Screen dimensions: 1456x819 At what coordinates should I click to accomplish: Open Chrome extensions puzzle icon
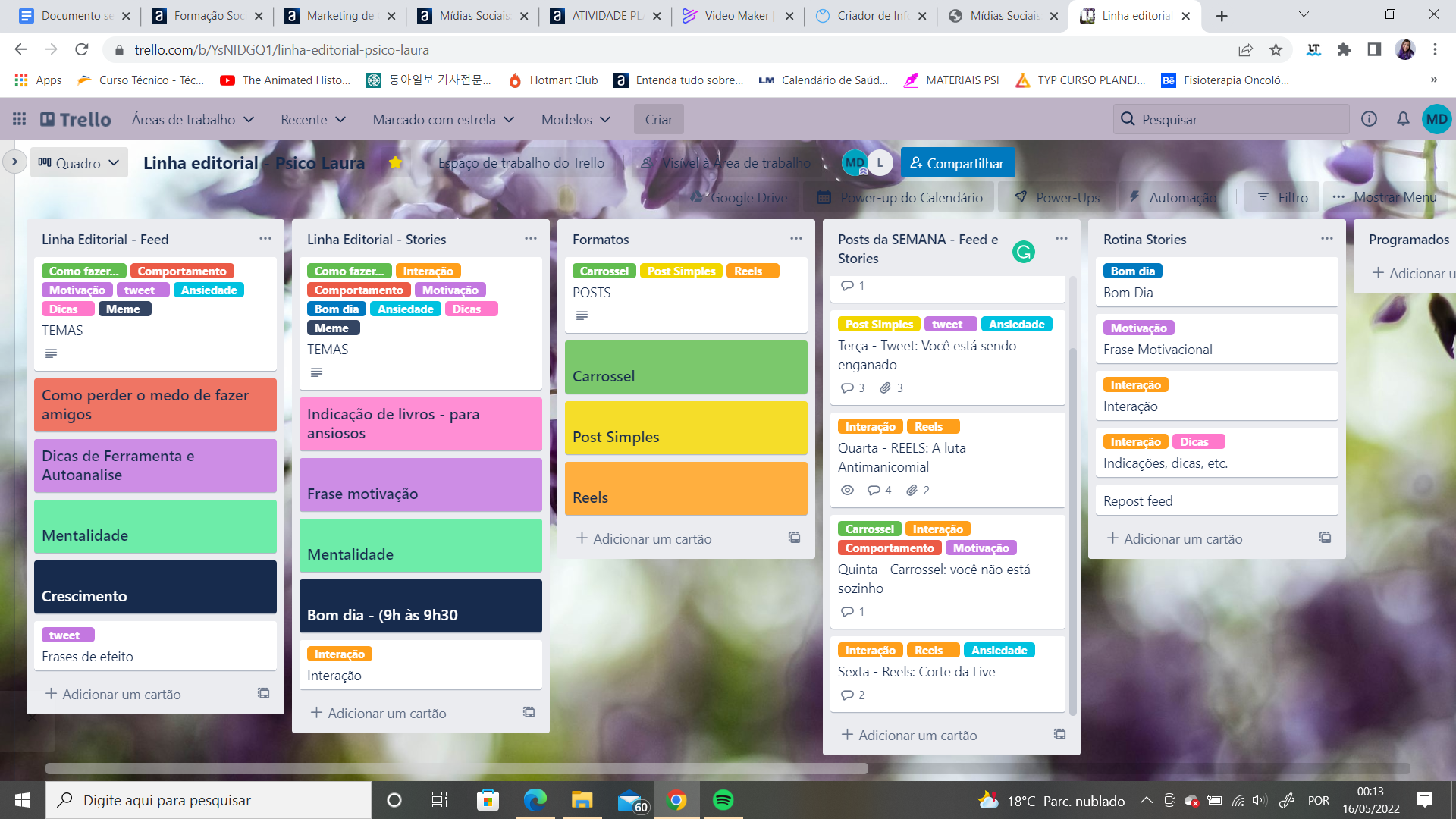click(x=1344, y=49)
